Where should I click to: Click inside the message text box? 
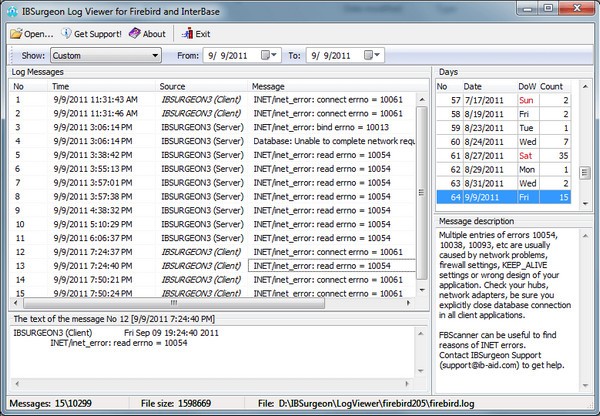point(215,360)
